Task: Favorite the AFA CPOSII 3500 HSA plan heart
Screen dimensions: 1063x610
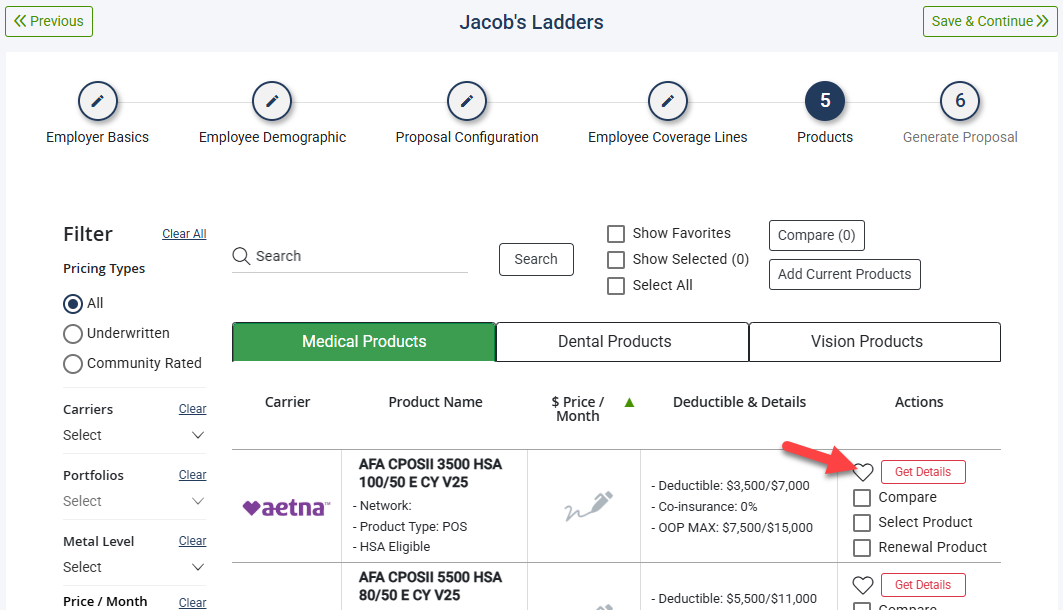Action: pos(862,472)
